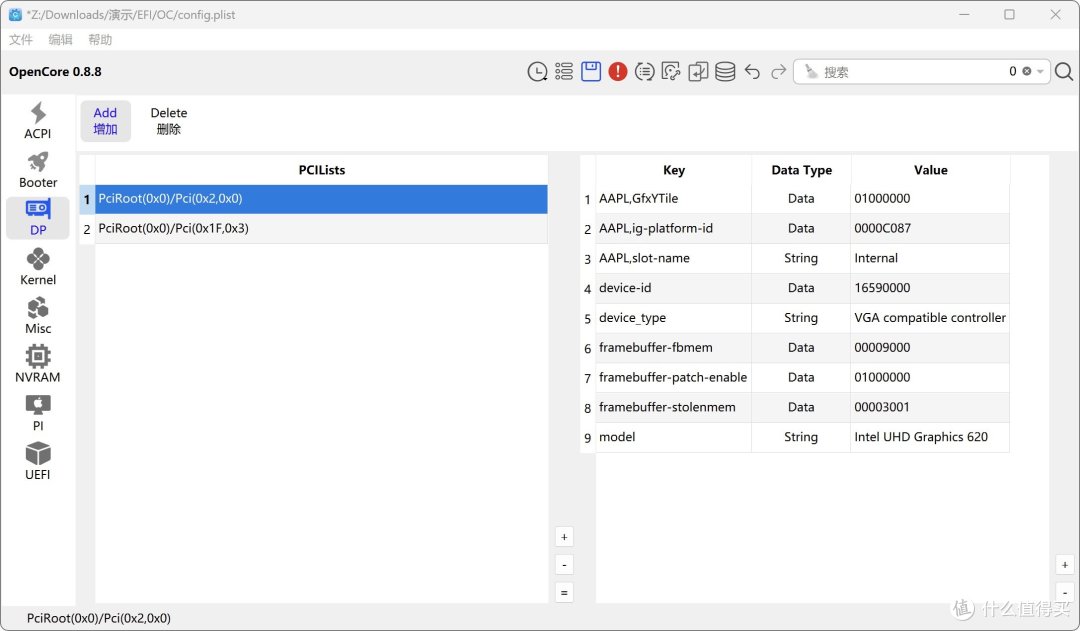Click the Data Type column header
This screenshot has height=631, width=1080.
pyautogui.click(x=801, y=170)
